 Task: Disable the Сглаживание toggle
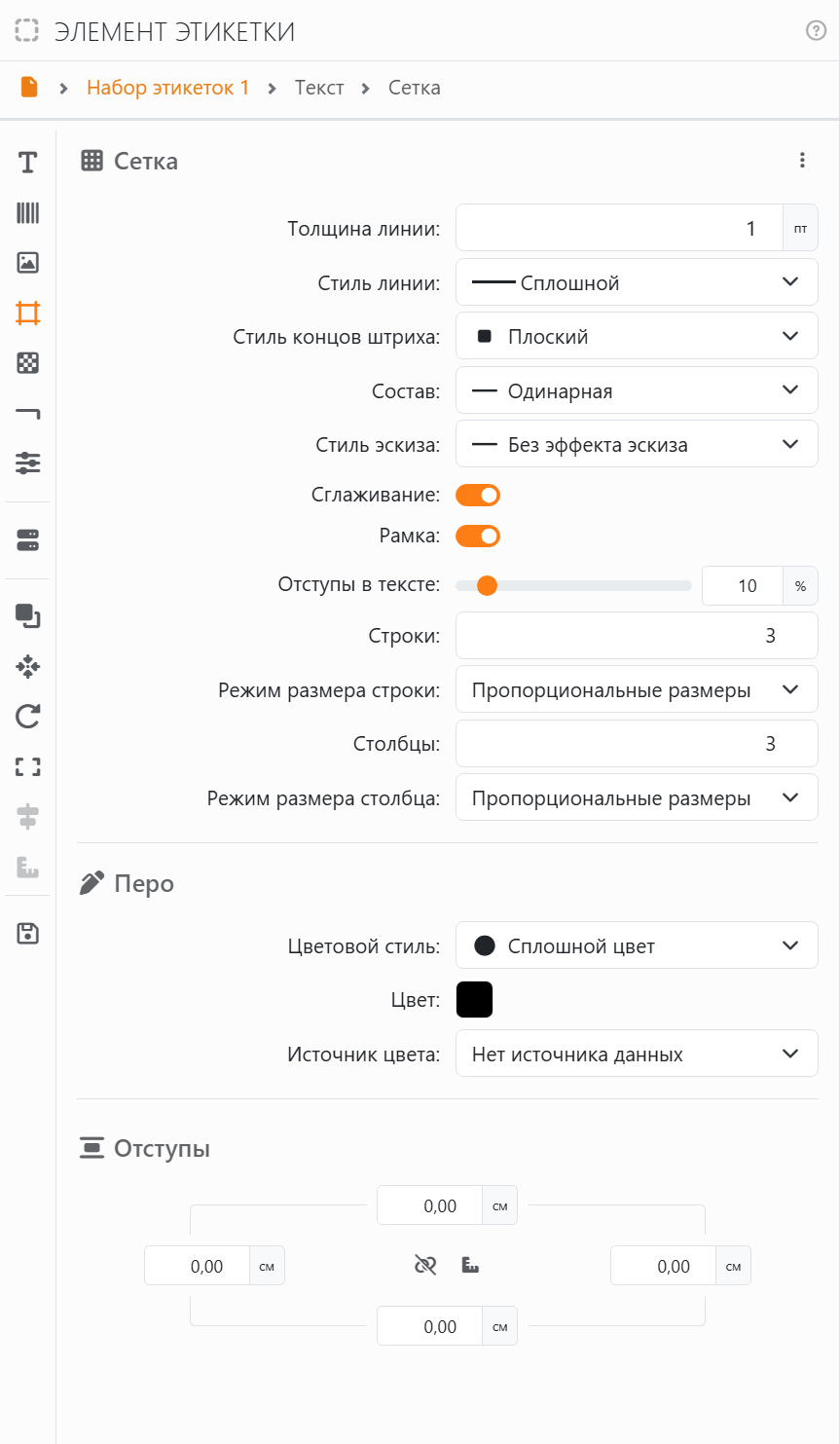tap(478, 496)
